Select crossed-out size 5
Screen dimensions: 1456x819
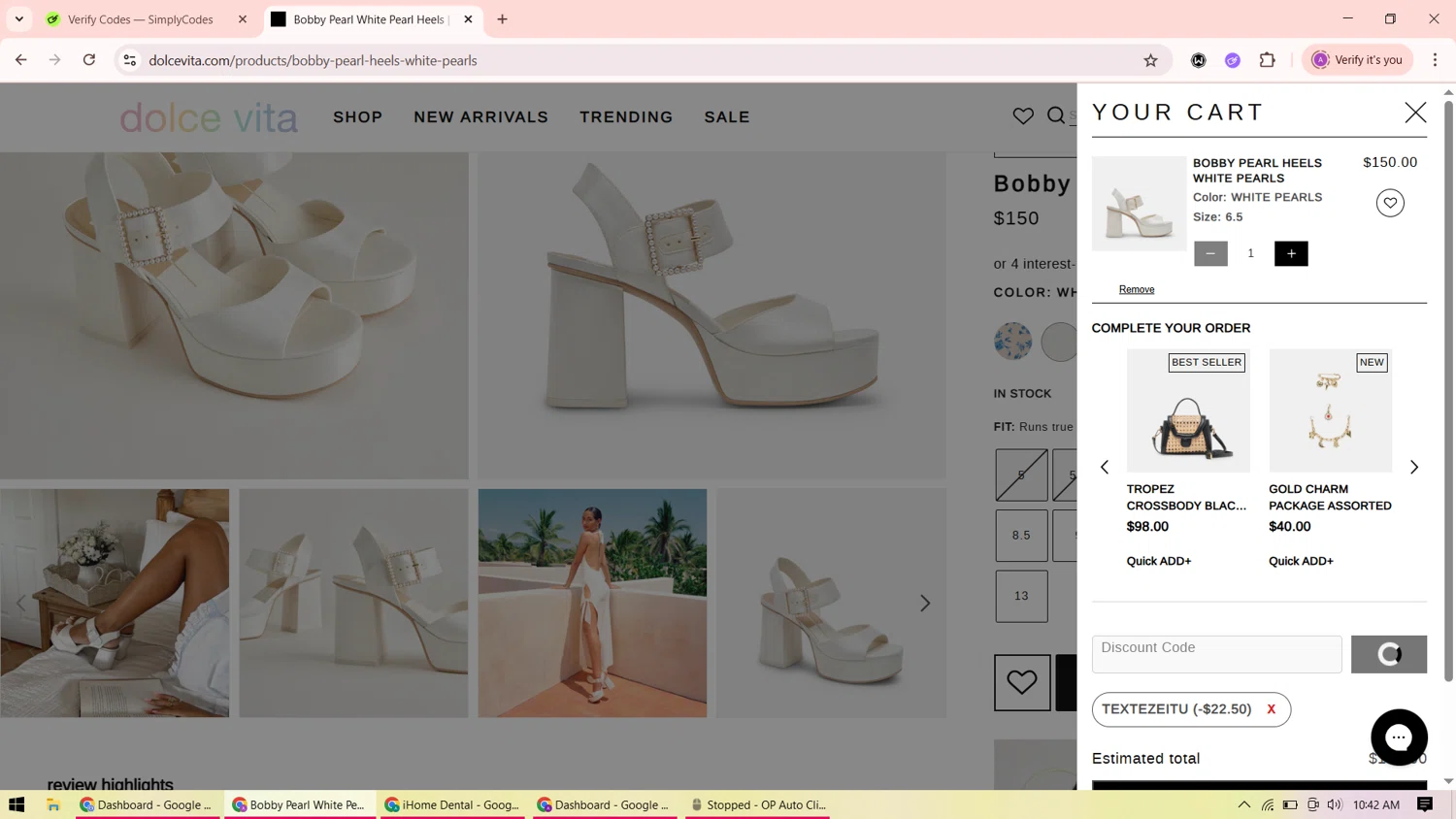[1021, 475]
